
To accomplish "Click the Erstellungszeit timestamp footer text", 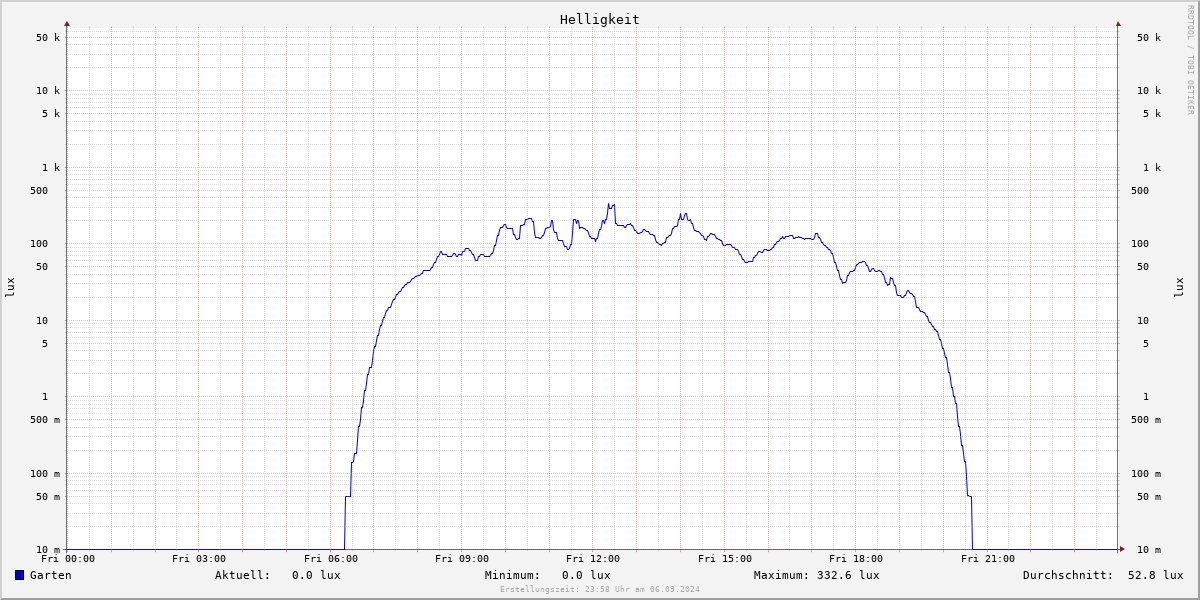I will coord(600,590).
